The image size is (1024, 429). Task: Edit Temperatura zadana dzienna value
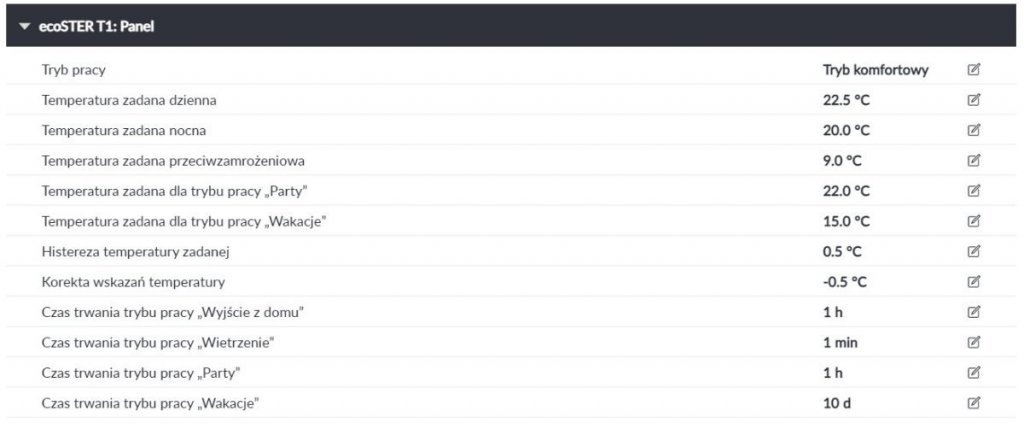click(x=973, y=100)
